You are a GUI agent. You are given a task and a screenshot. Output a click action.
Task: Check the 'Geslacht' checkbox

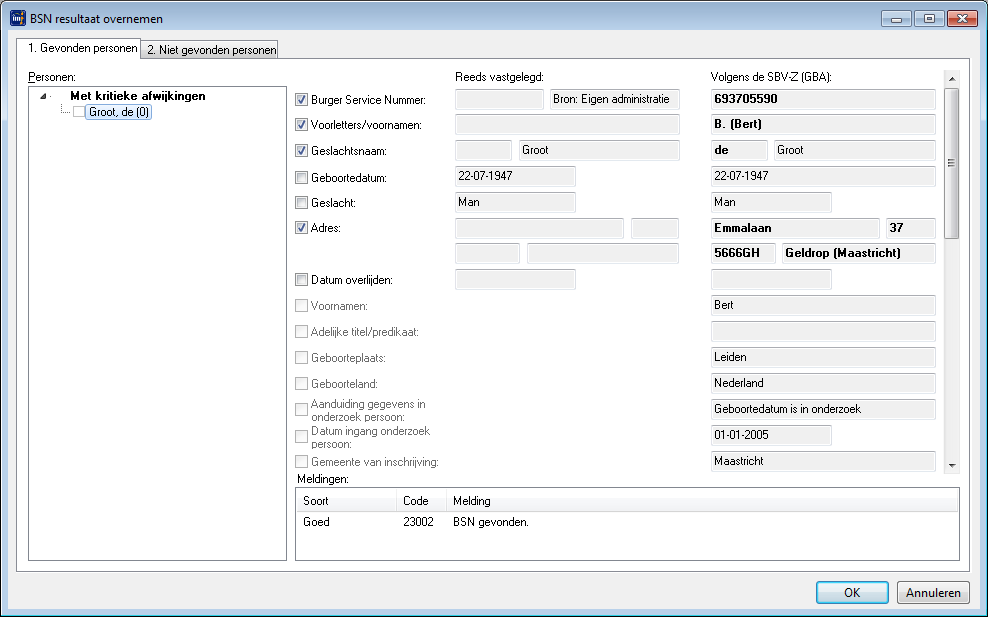[x=301, y=203]
